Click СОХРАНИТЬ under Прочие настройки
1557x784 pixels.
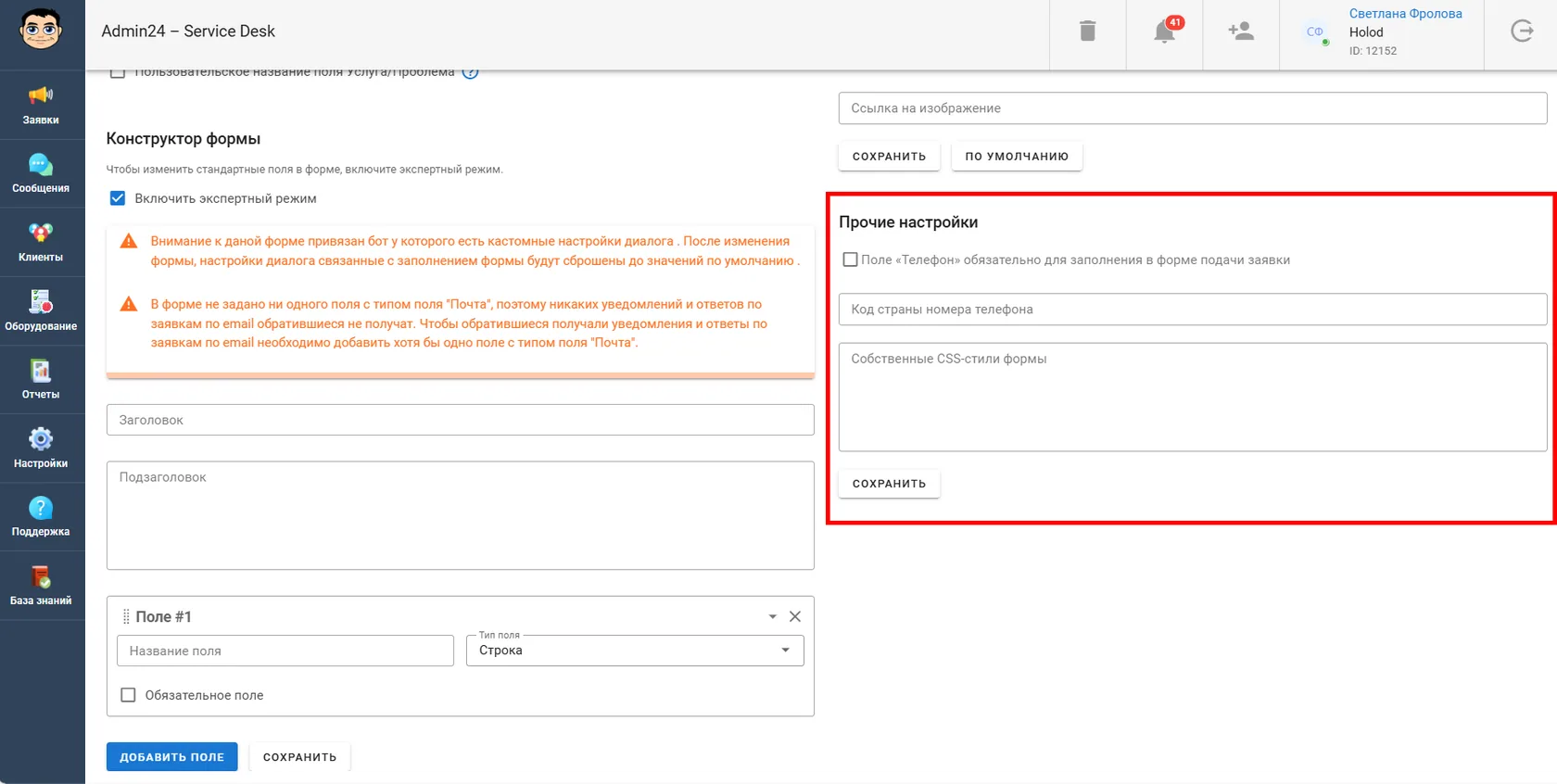(x=889, y=484)
